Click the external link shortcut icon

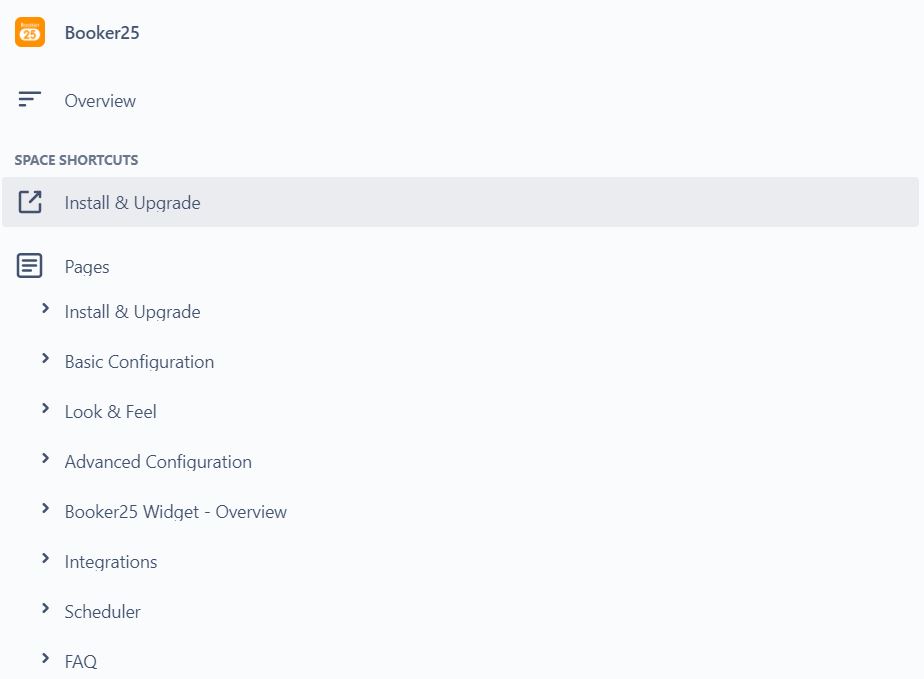(29, 202)
